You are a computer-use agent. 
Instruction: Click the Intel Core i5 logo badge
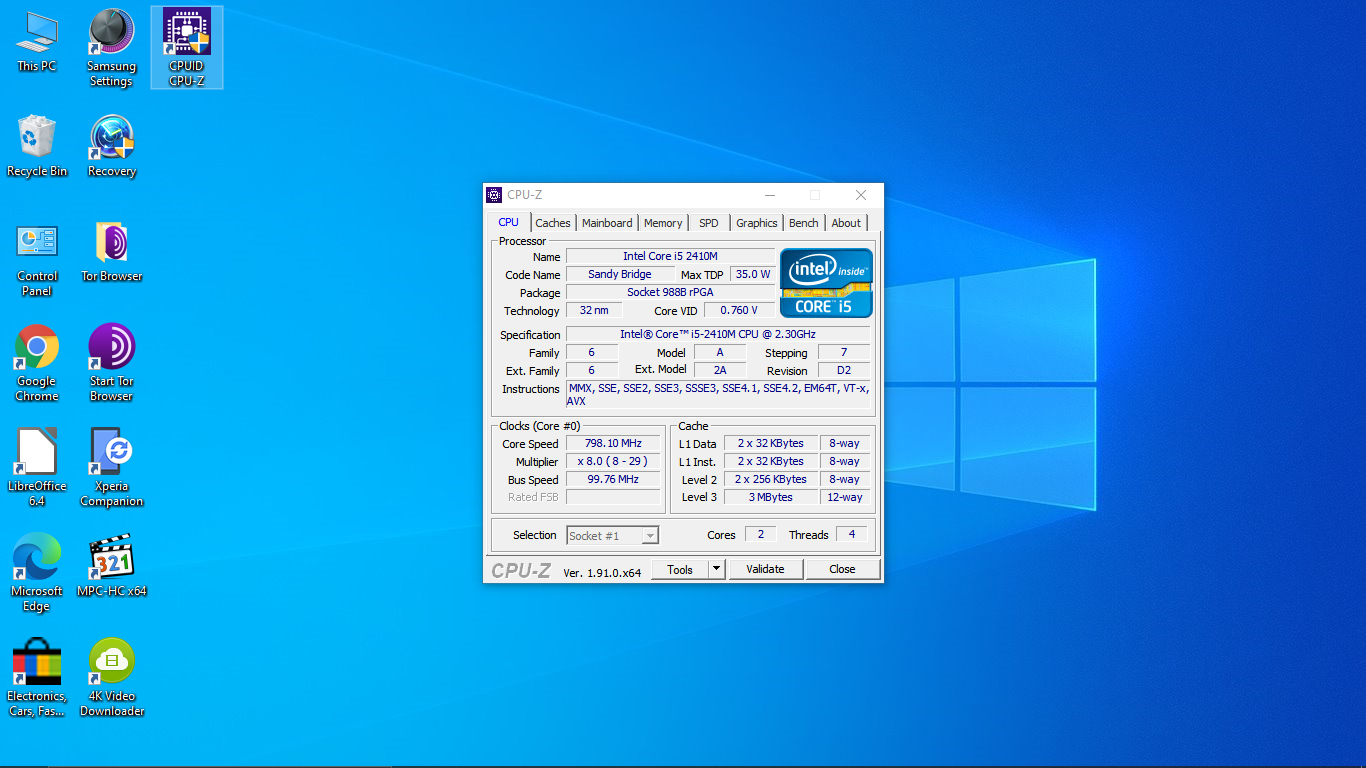click(x=826, y=283)
